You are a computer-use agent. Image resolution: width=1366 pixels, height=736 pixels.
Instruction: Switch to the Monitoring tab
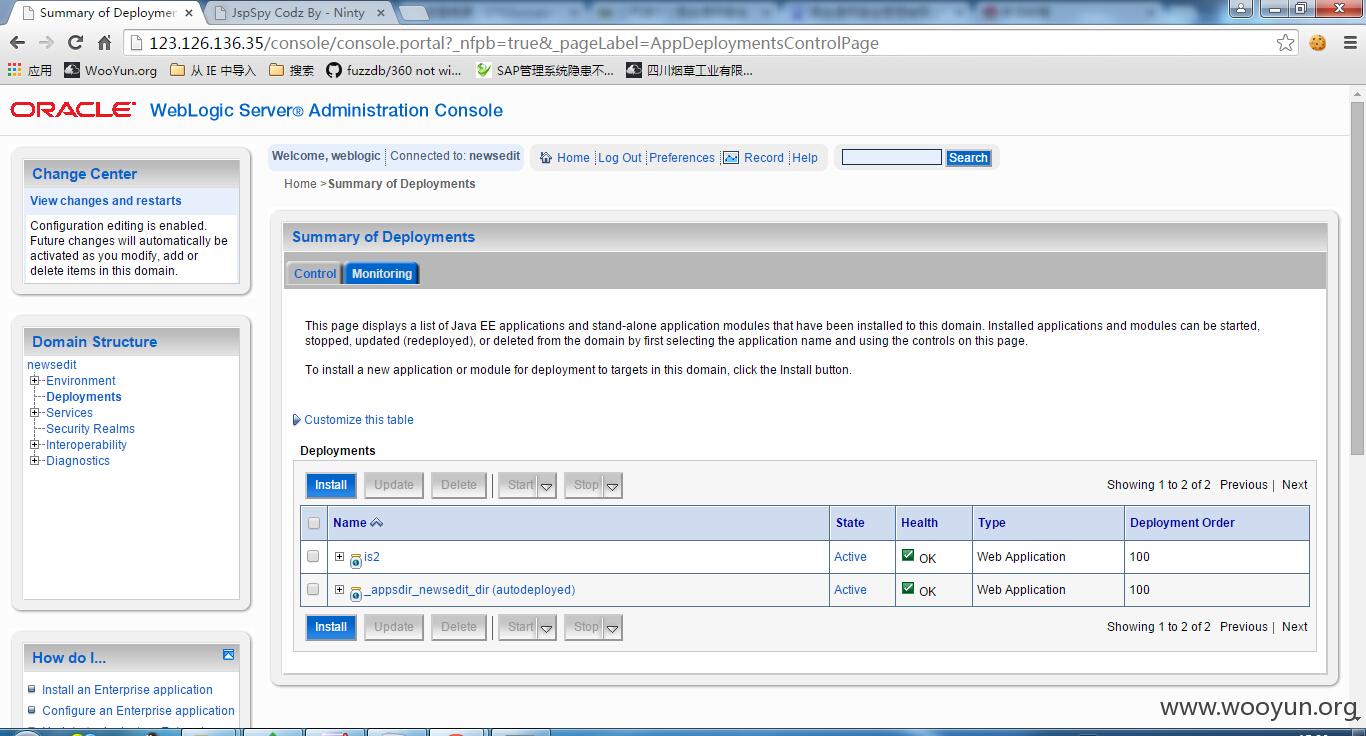382,273
